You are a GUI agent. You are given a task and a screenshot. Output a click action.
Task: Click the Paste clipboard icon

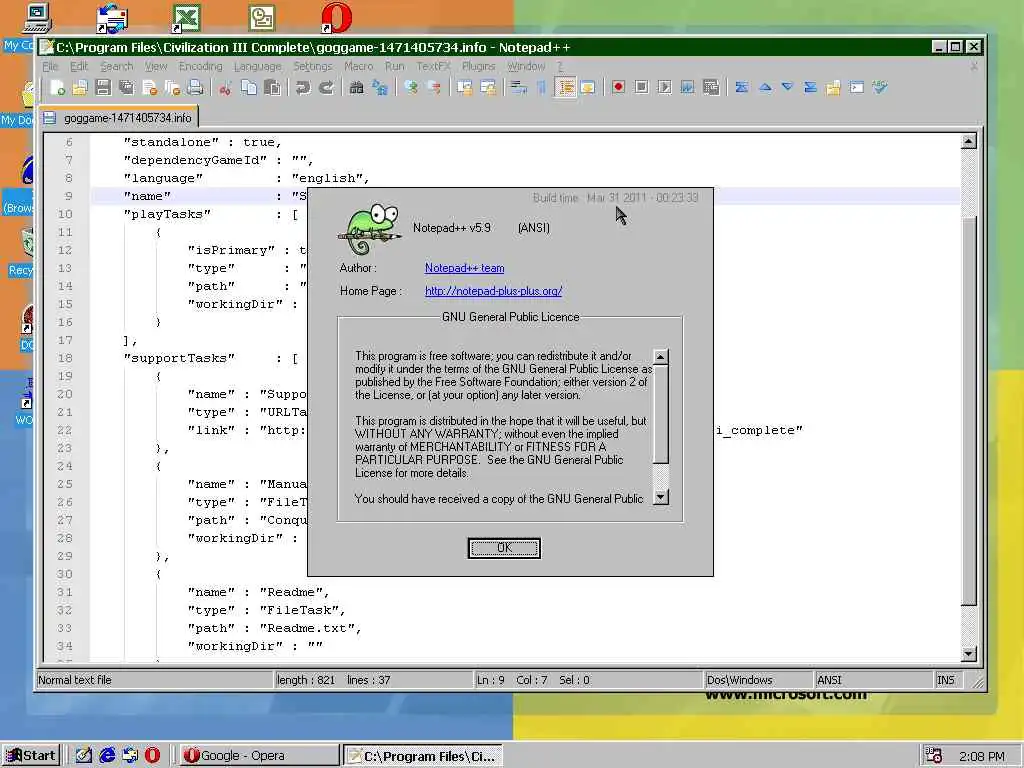pyautogui.click(x=272, y=88)
